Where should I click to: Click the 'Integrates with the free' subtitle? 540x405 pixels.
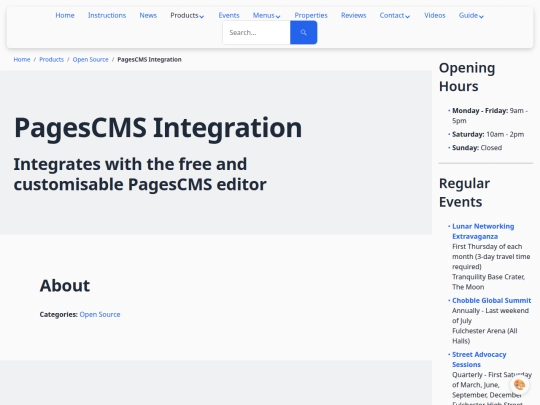[x=140, y=174]
